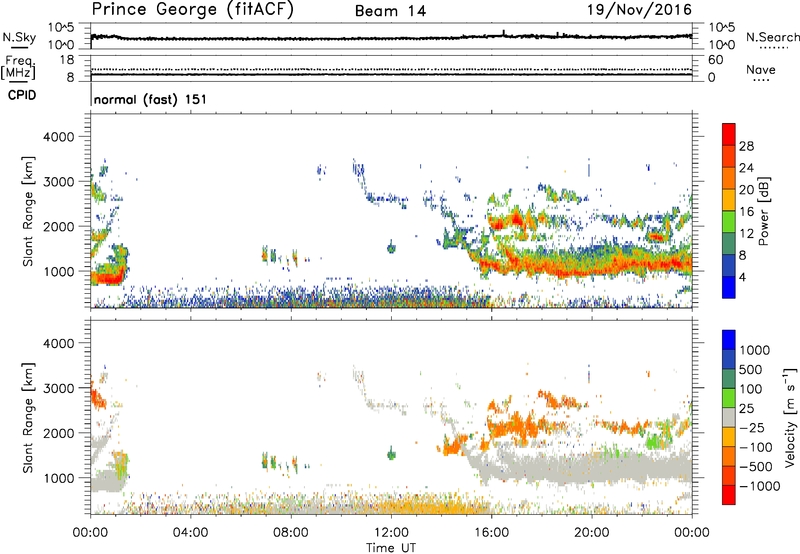
Task: Click the noise spike near 16:30 in top panel
Action: [504, 33]
